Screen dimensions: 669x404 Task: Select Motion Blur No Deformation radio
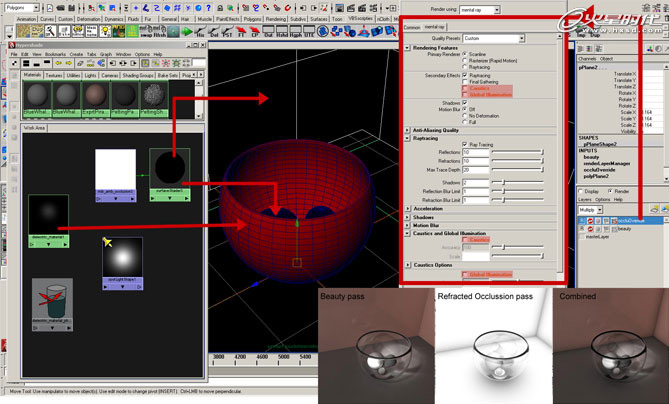[x=465, y=116]
